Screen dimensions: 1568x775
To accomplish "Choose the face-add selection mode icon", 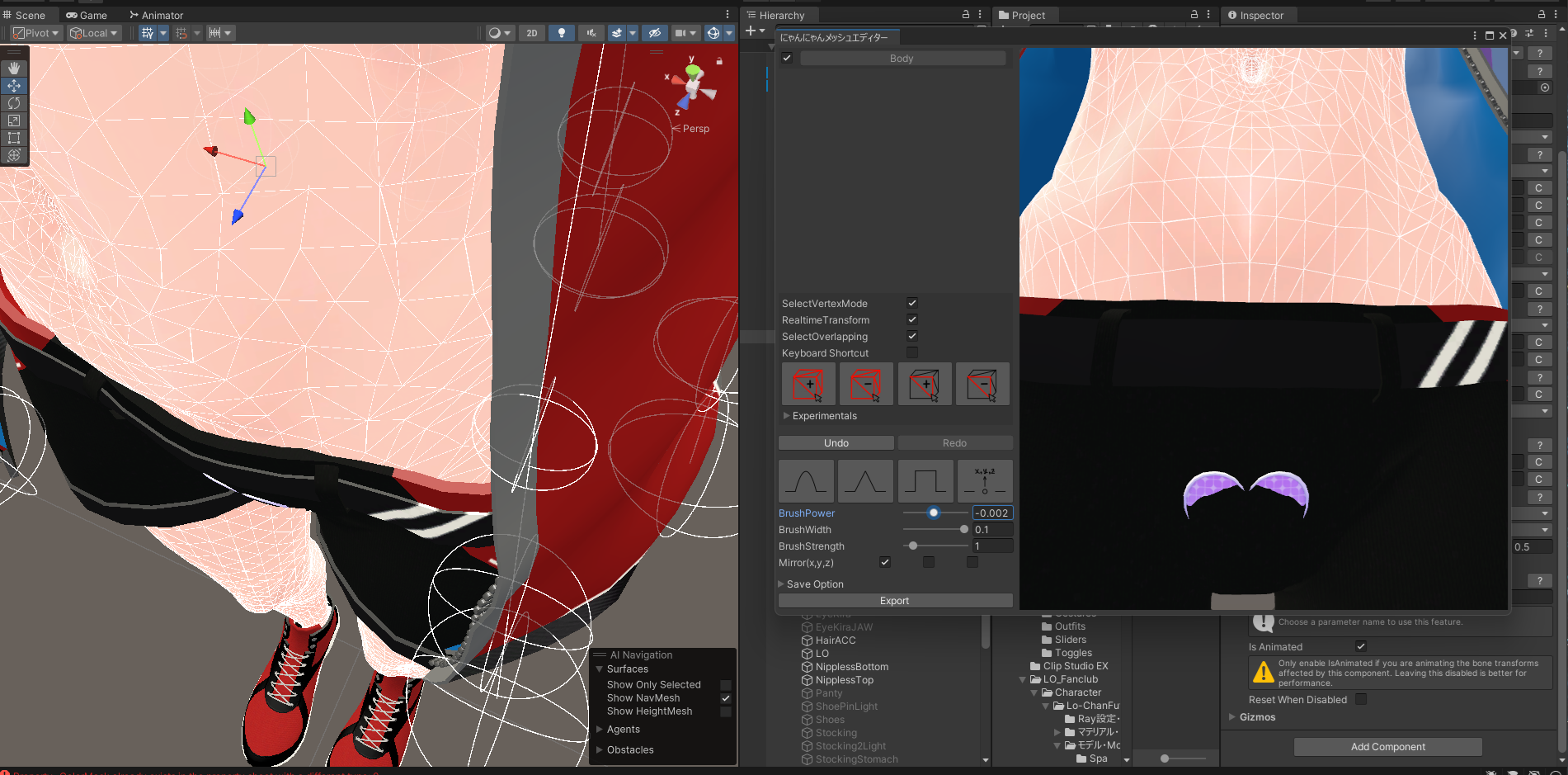I will tap(924, 384).
